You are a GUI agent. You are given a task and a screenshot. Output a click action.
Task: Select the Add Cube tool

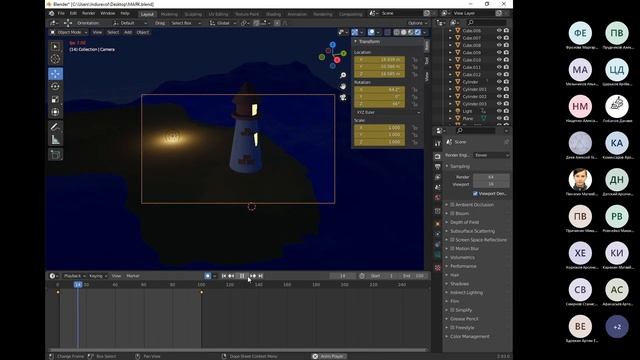click(55, 155)
